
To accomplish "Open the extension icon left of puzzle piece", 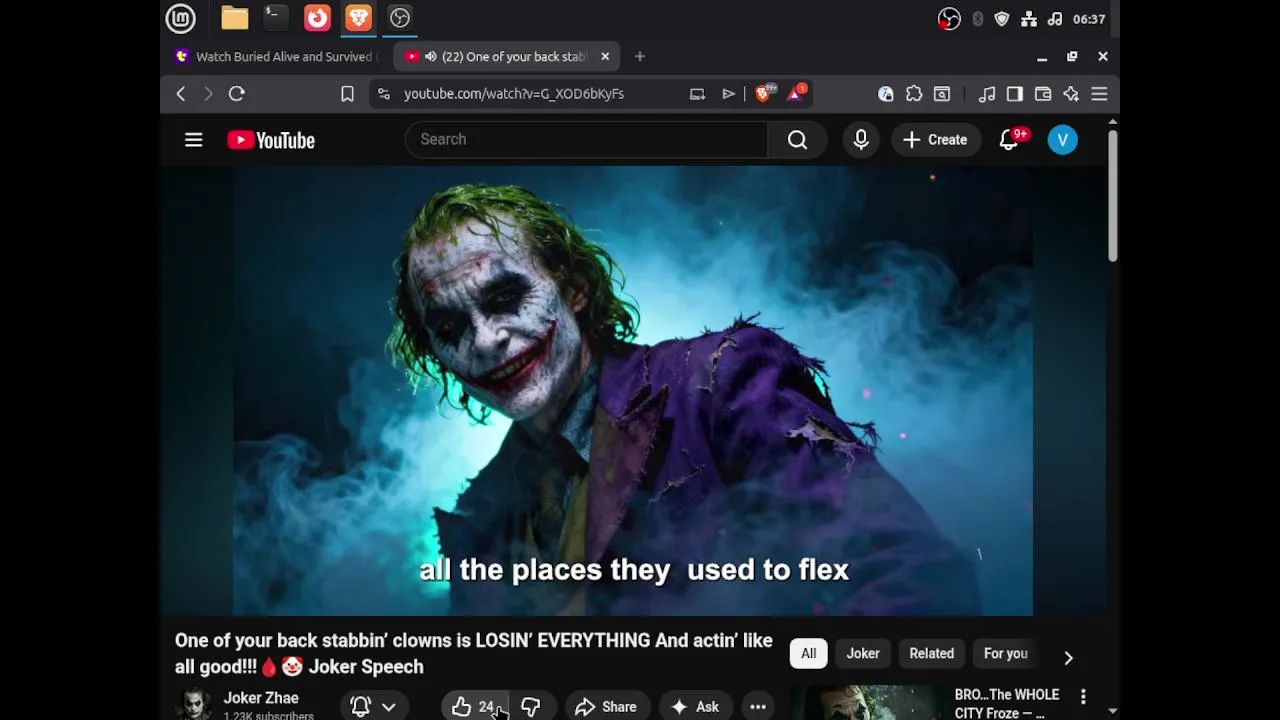I will (886, 94).
